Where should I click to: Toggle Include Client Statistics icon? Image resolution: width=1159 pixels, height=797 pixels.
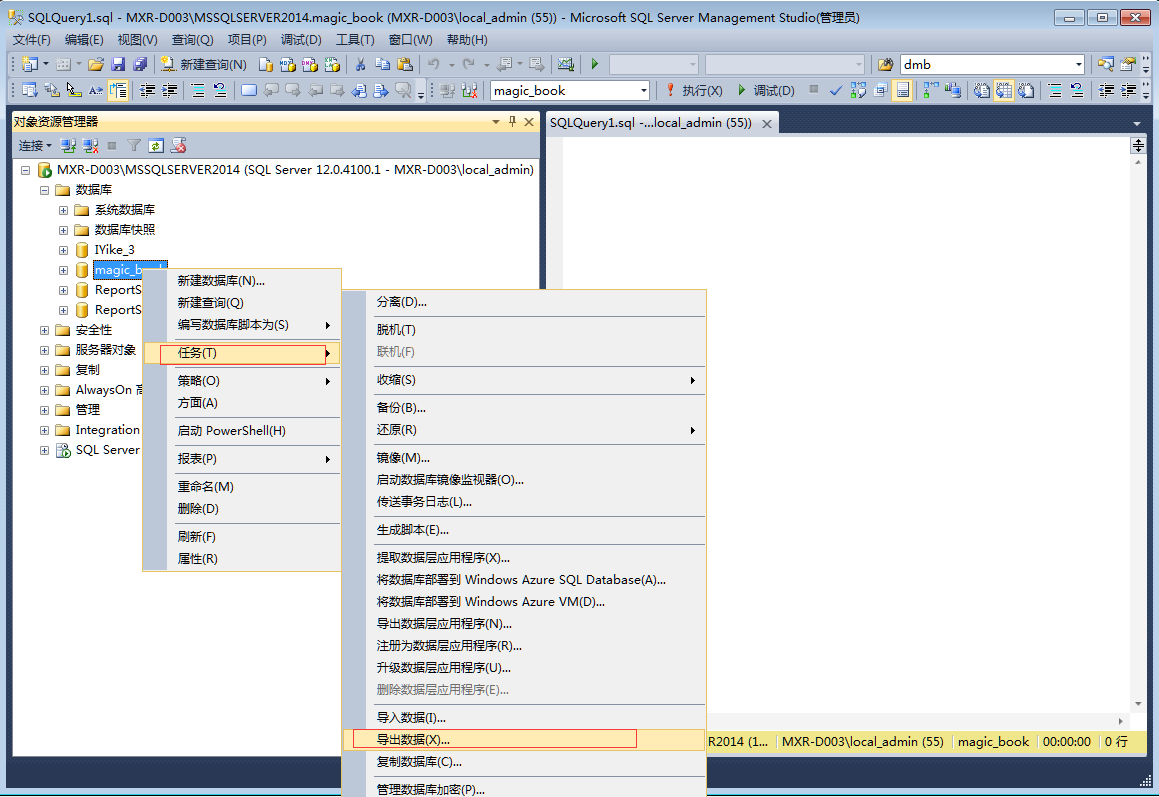(x=953, y=90)
